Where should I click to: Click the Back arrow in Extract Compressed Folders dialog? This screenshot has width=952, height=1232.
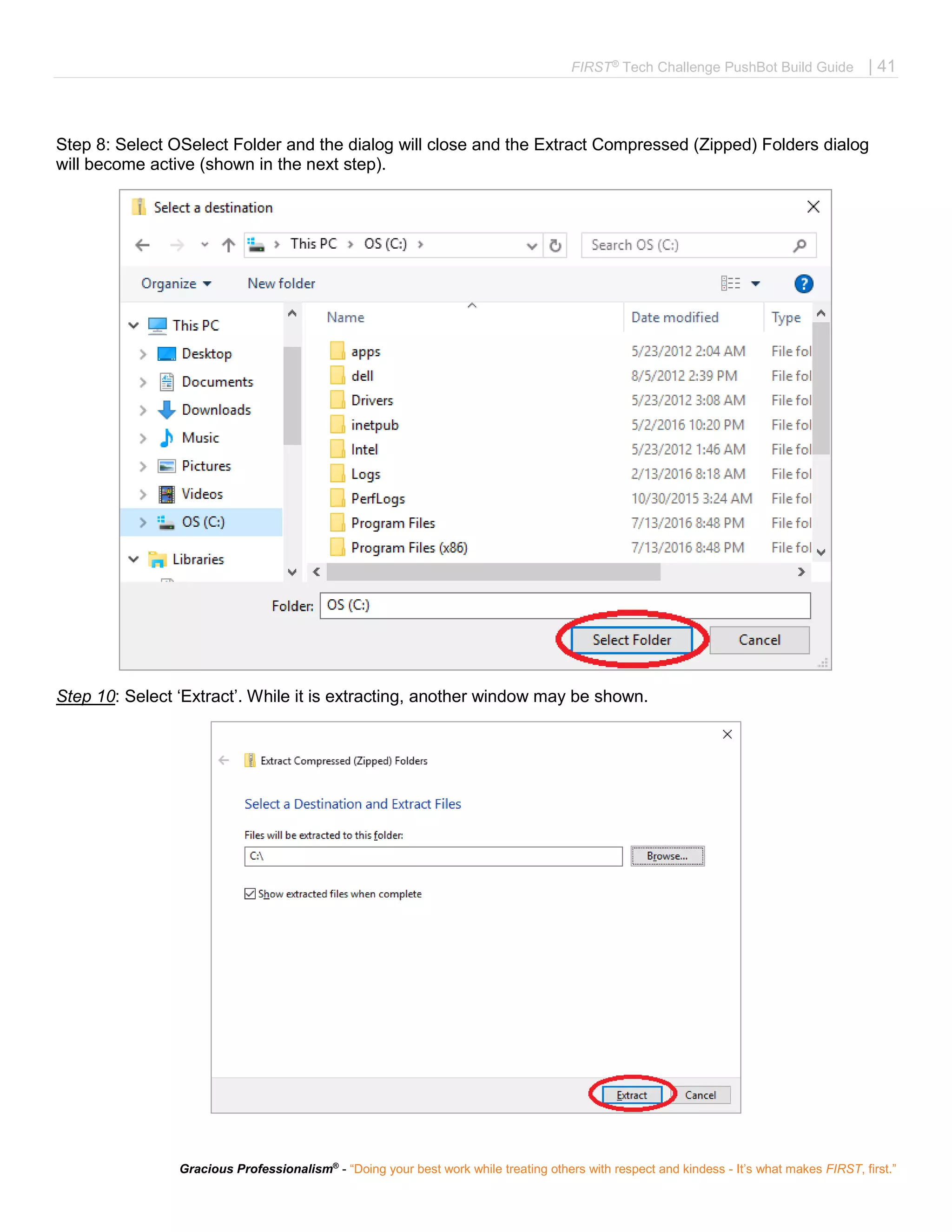pos(224,761)
